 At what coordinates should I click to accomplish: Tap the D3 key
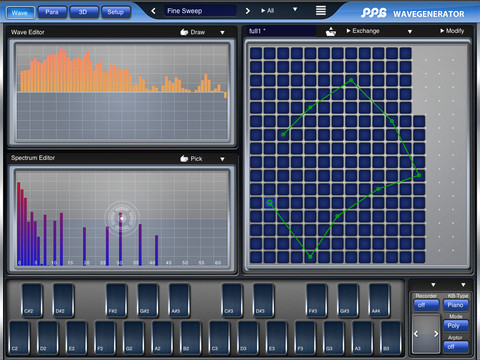248,337
